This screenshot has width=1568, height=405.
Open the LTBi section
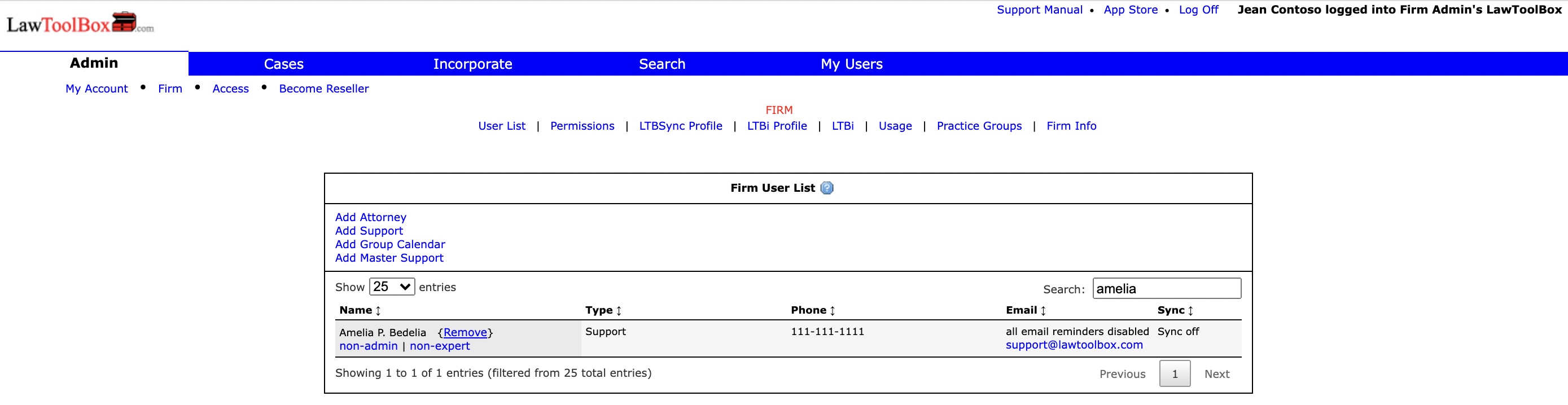click(843, 126)
